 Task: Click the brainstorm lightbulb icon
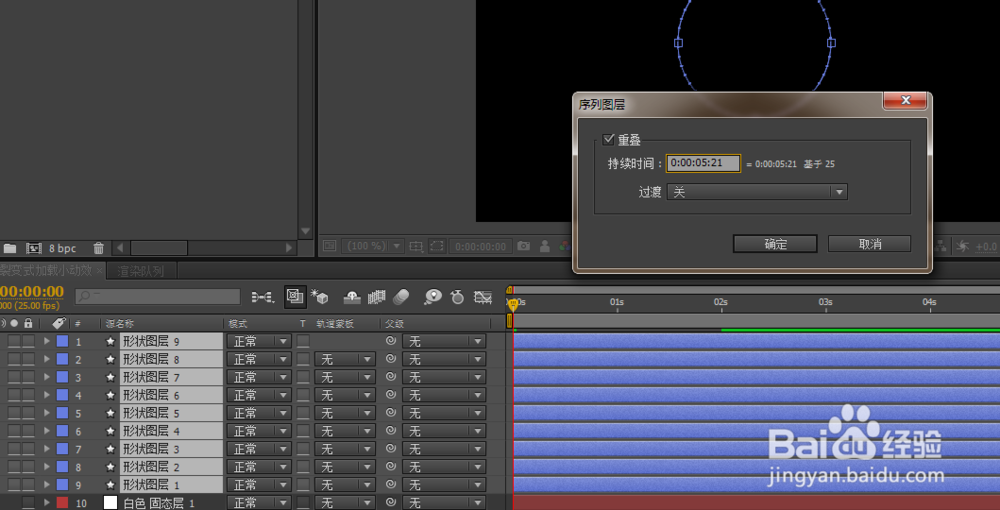tap(433, 296)
